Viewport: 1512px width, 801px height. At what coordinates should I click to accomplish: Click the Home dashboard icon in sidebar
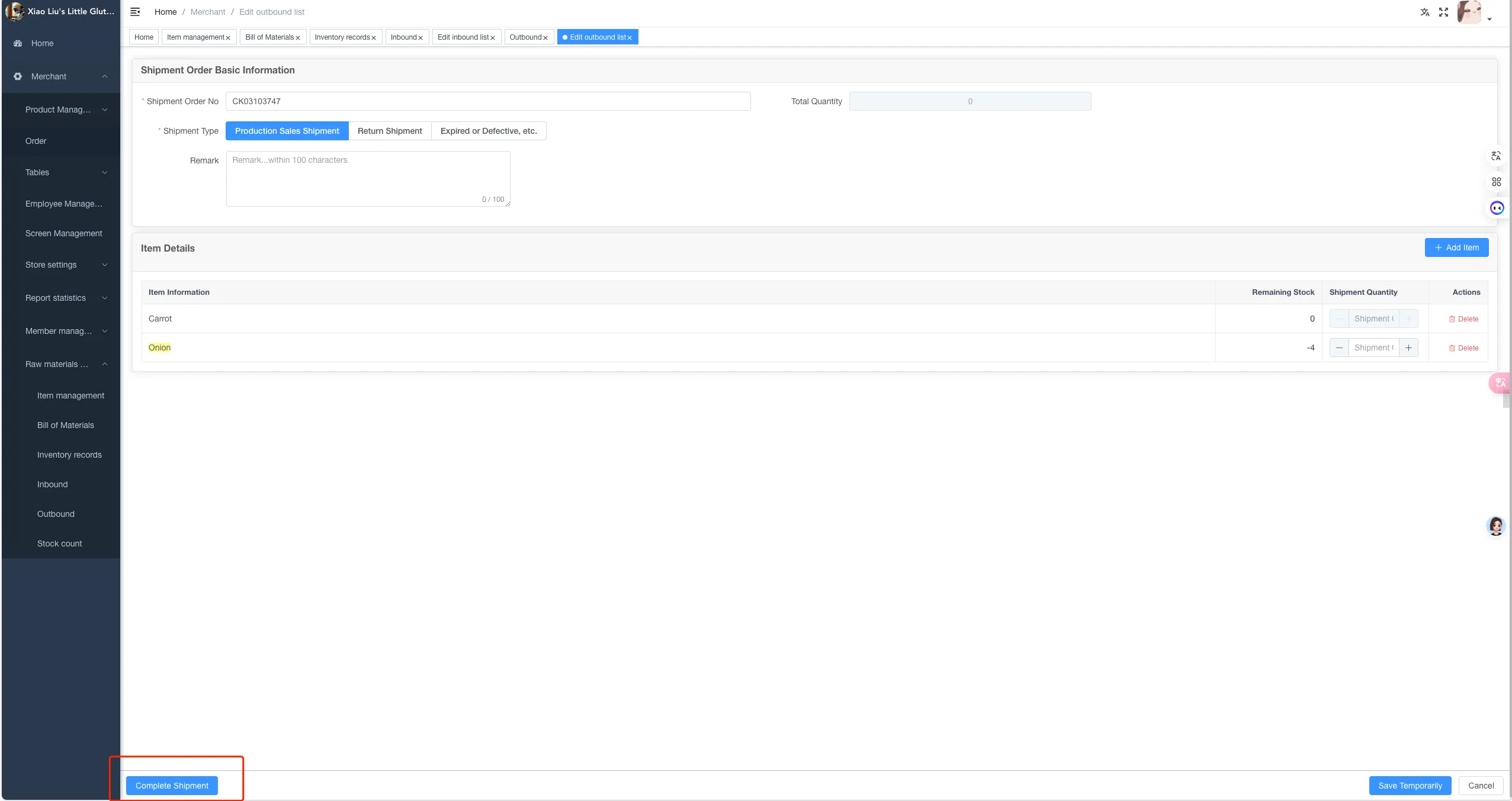click(18, 43)
